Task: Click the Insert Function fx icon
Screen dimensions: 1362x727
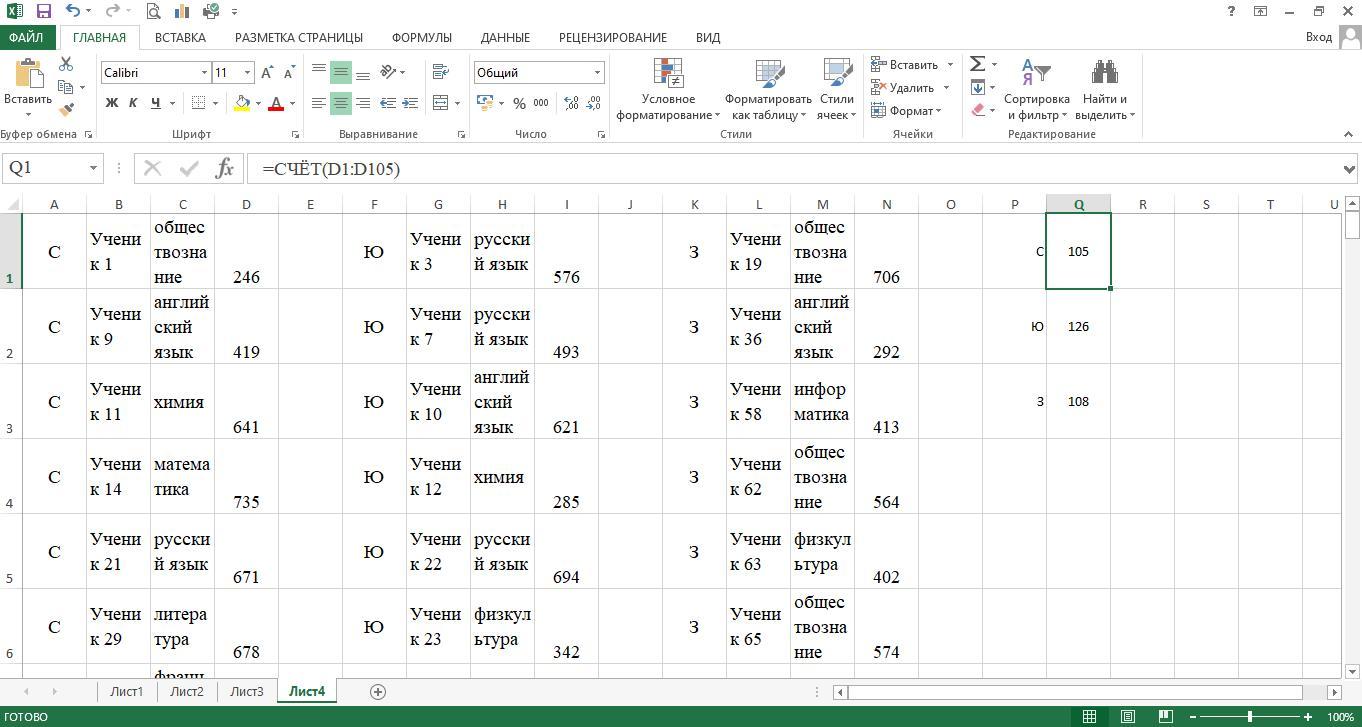Action: 225,168
